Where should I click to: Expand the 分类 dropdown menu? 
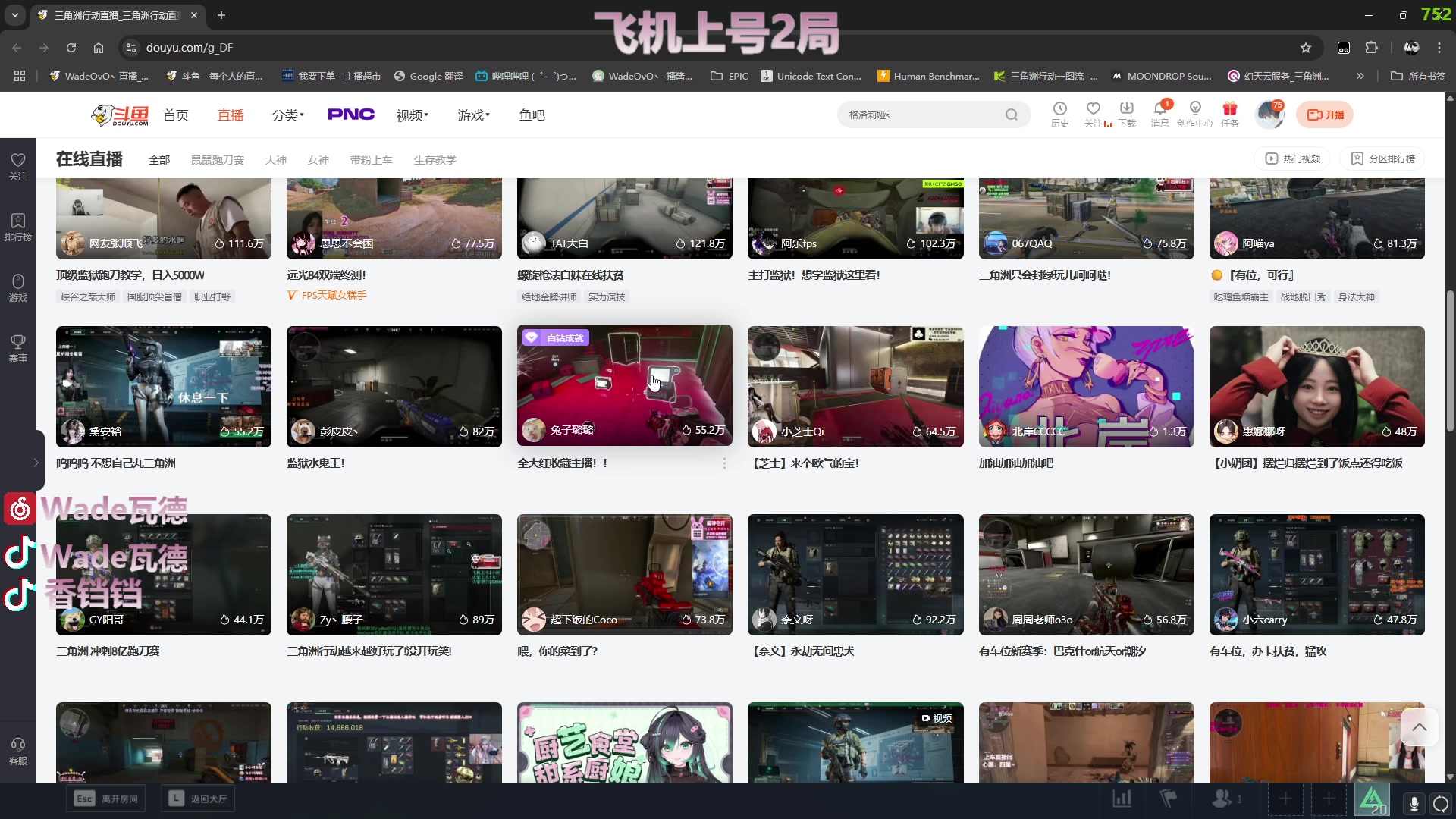(287, 115)
